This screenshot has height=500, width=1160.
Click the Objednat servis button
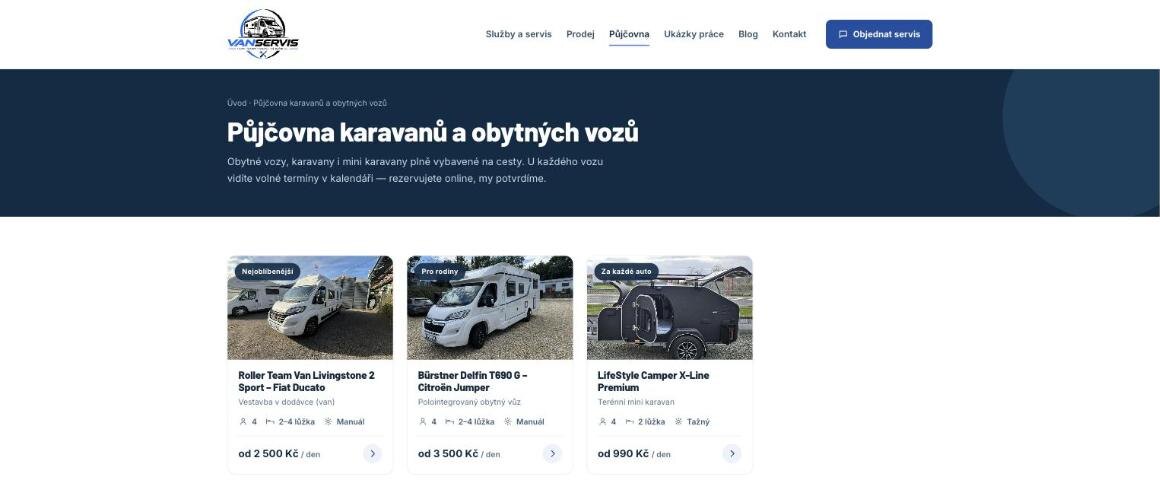point(879,34)
